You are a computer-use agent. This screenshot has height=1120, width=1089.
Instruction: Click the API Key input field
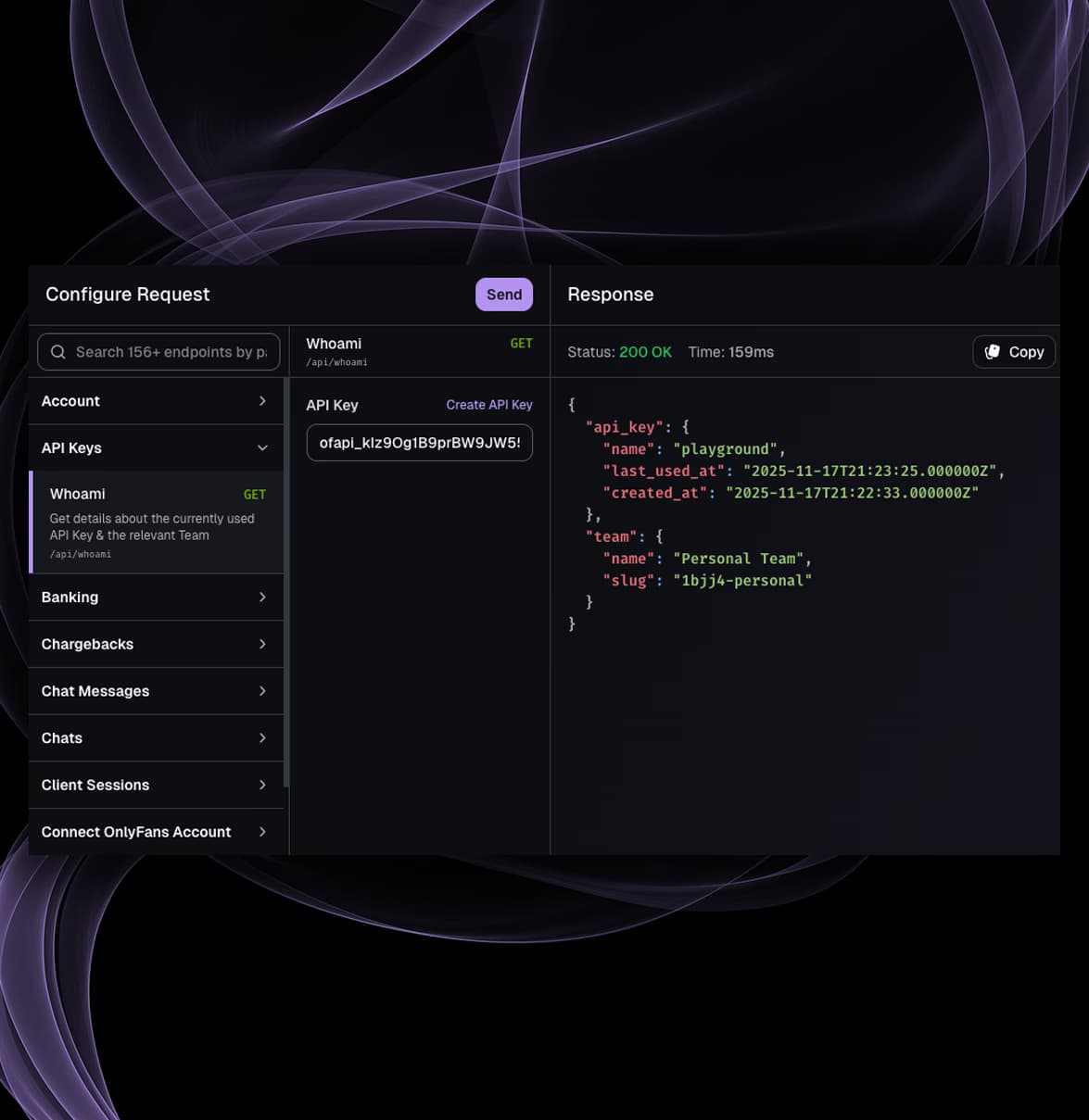[419, 442]
